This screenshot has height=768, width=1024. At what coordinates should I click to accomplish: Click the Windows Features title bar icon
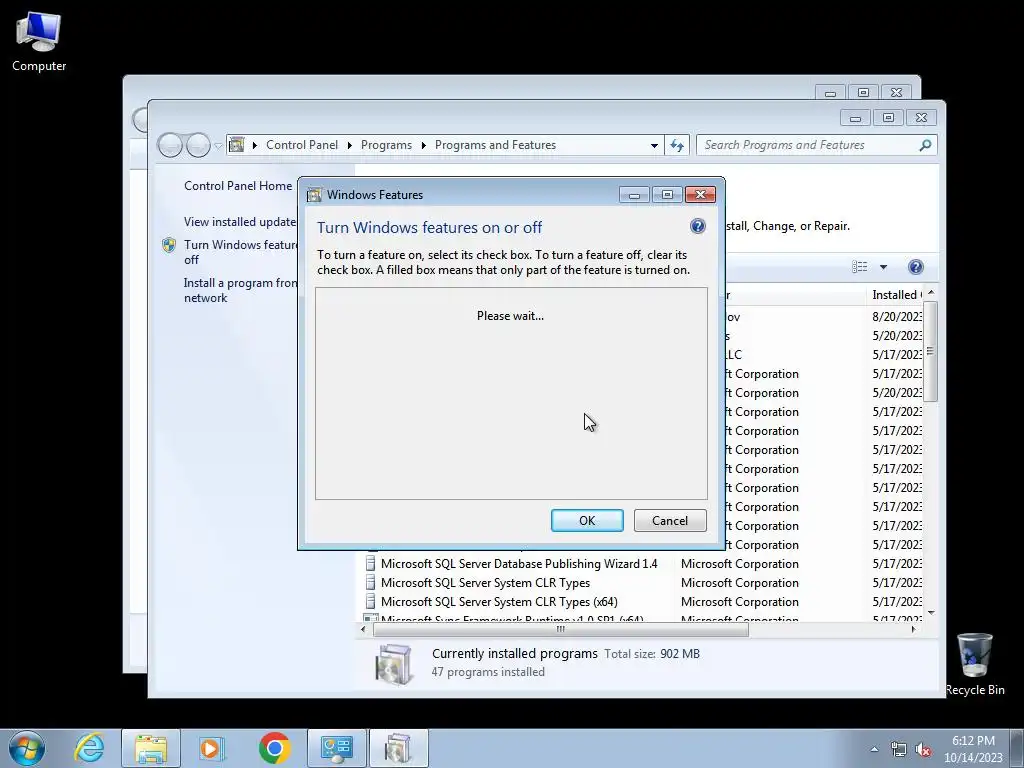314,195
